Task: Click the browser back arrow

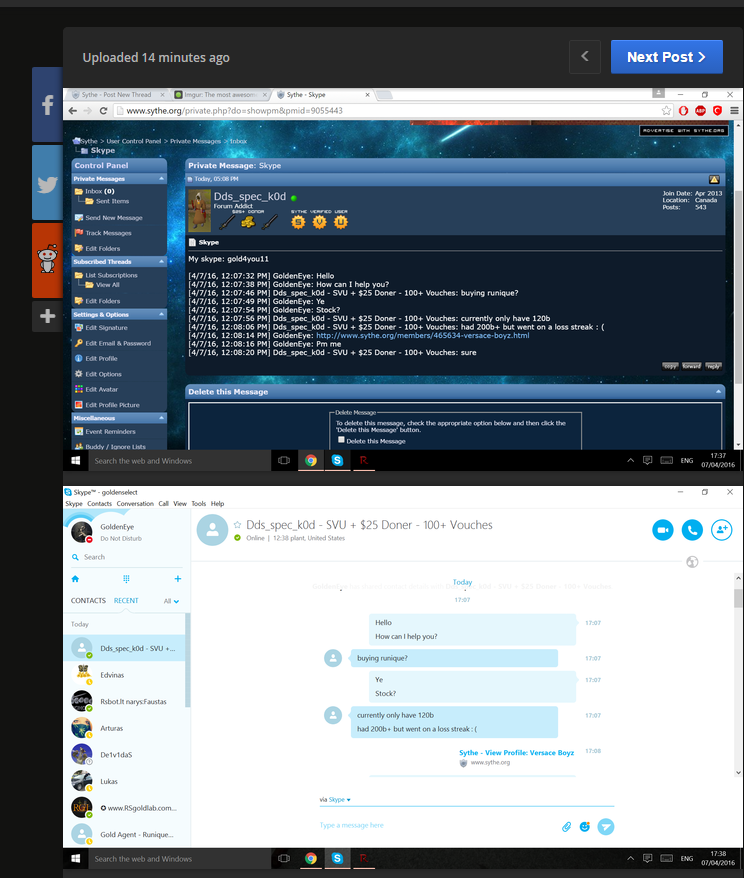Action: pos(73,111)
